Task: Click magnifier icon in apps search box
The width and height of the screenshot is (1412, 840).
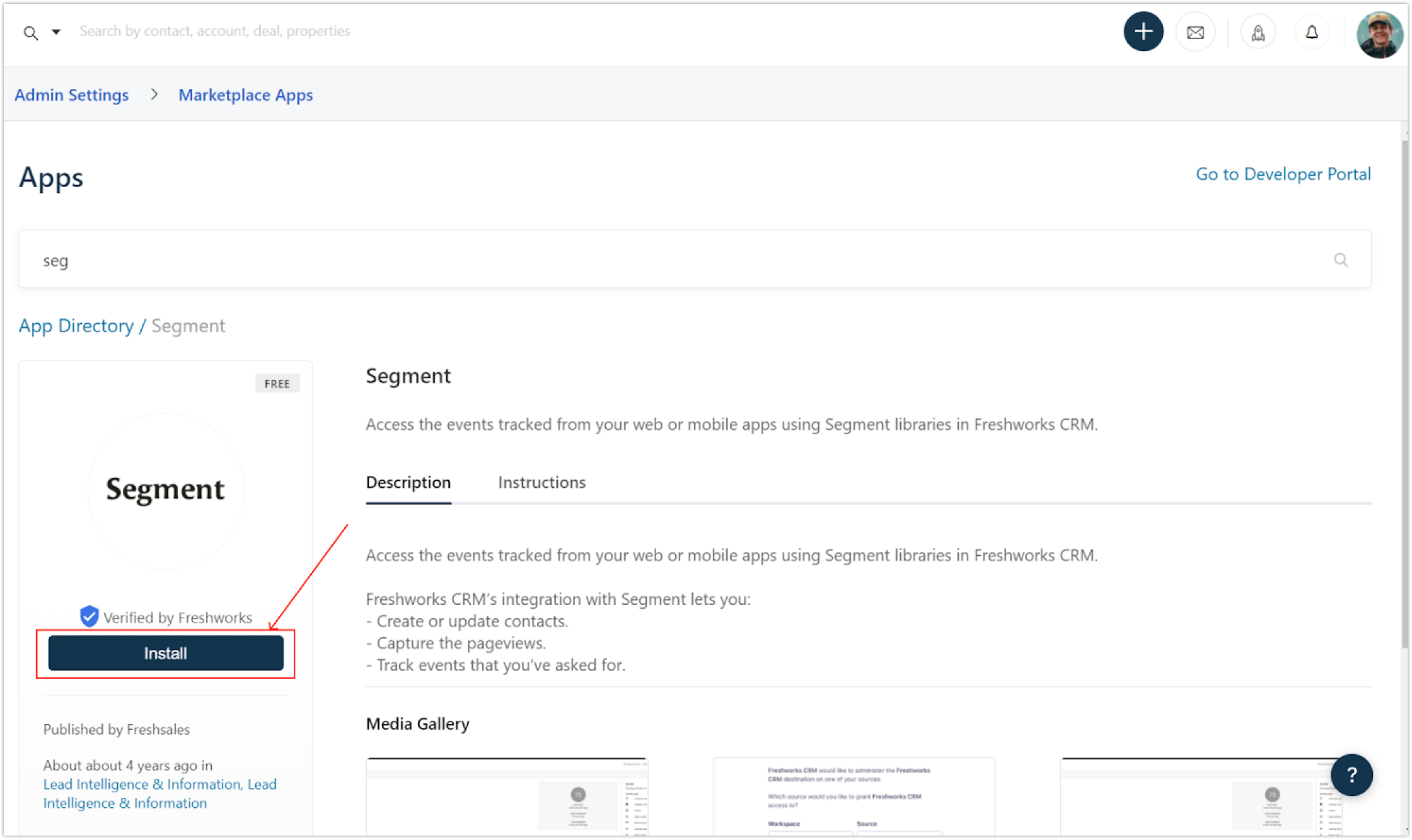Action: click(1340, 260)
